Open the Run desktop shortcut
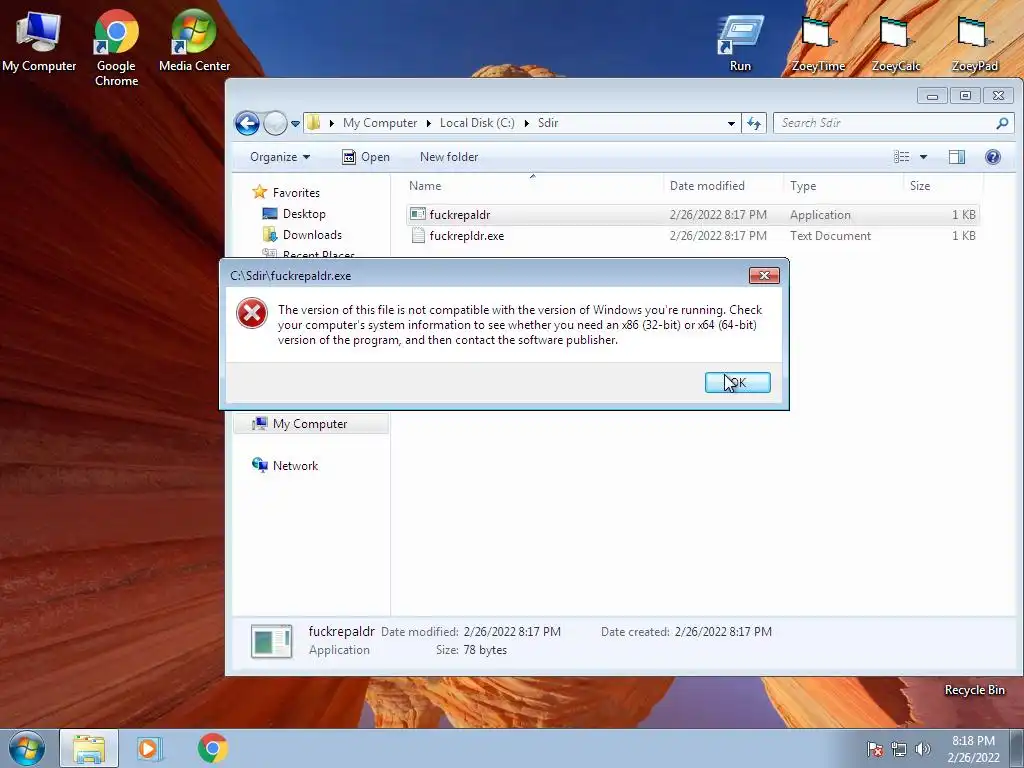Viewport: 1024px width, 768px height. [740, 43]
